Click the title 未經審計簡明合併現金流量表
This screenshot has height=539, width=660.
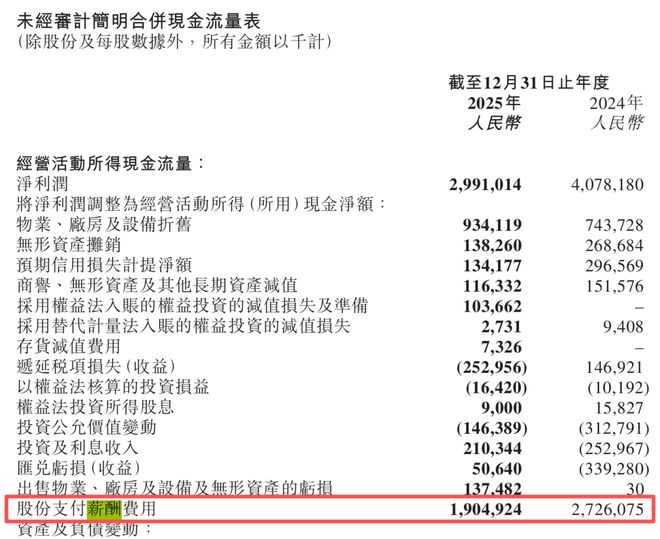click(x=139, y=21)
